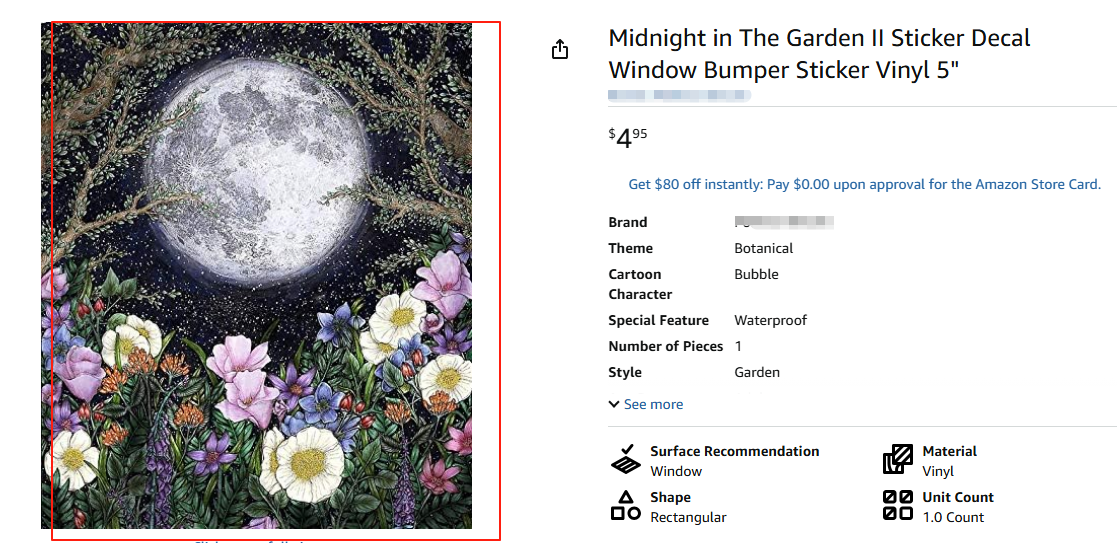Click the Number of Pieces label
1117x543 pixels.
pyautogui.click(x=665, y=347)
